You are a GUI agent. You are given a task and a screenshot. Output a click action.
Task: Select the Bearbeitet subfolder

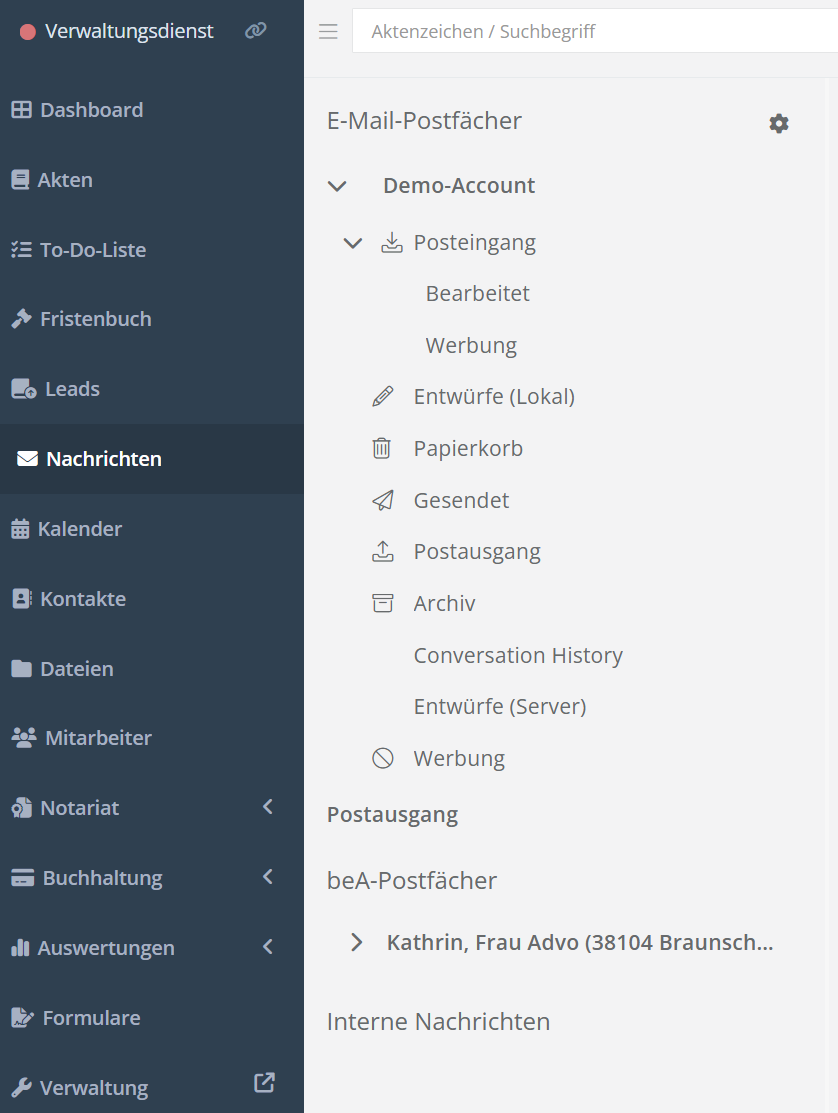point(477,294)
